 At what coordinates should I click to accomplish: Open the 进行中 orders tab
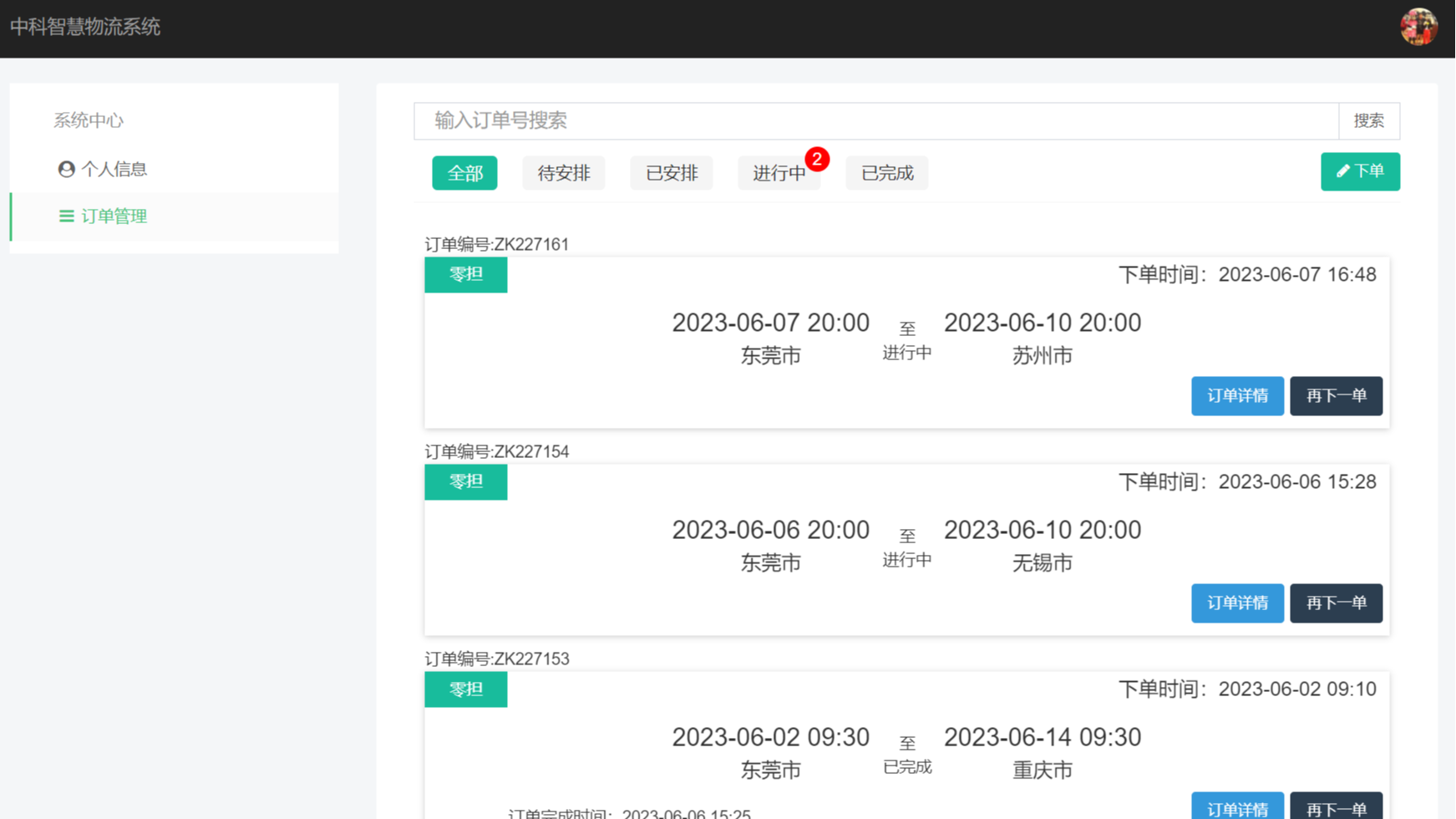click(778, 174)
